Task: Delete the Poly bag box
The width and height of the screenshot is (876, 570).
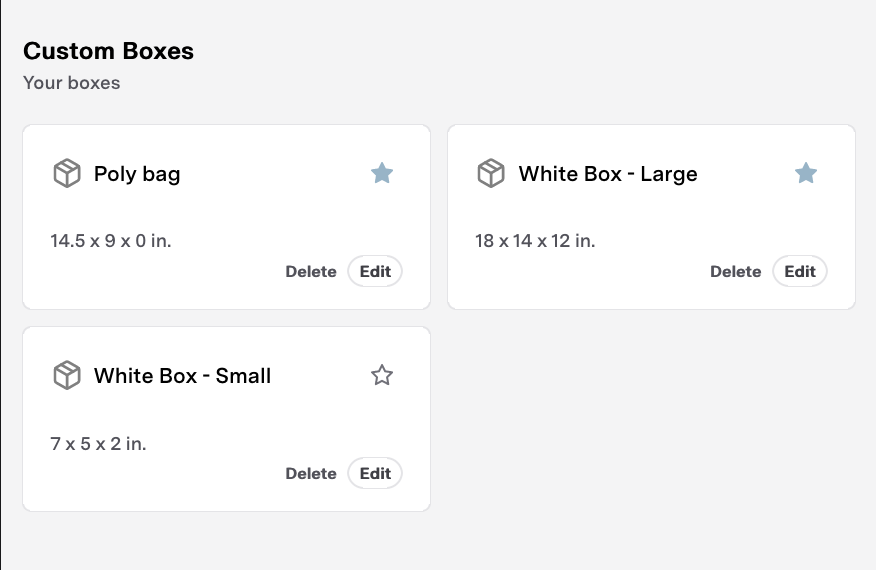Action: tap(311, 272)
